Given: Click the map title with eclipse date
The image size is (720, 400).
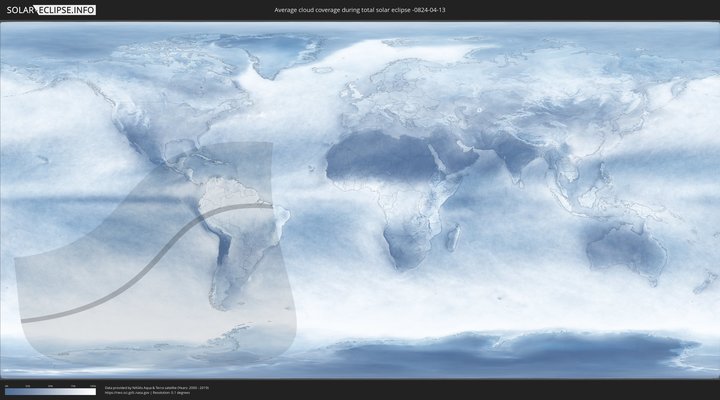Looking at the screenshot, I should 359,9.
